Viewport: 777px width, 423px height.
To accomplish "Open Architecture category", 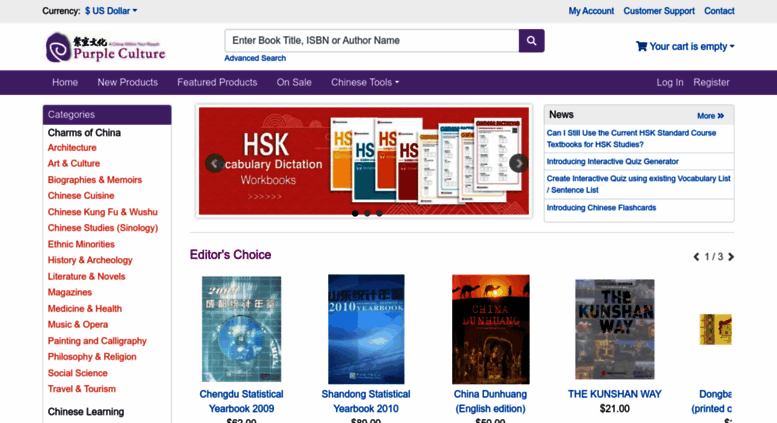I will point(72,148).
